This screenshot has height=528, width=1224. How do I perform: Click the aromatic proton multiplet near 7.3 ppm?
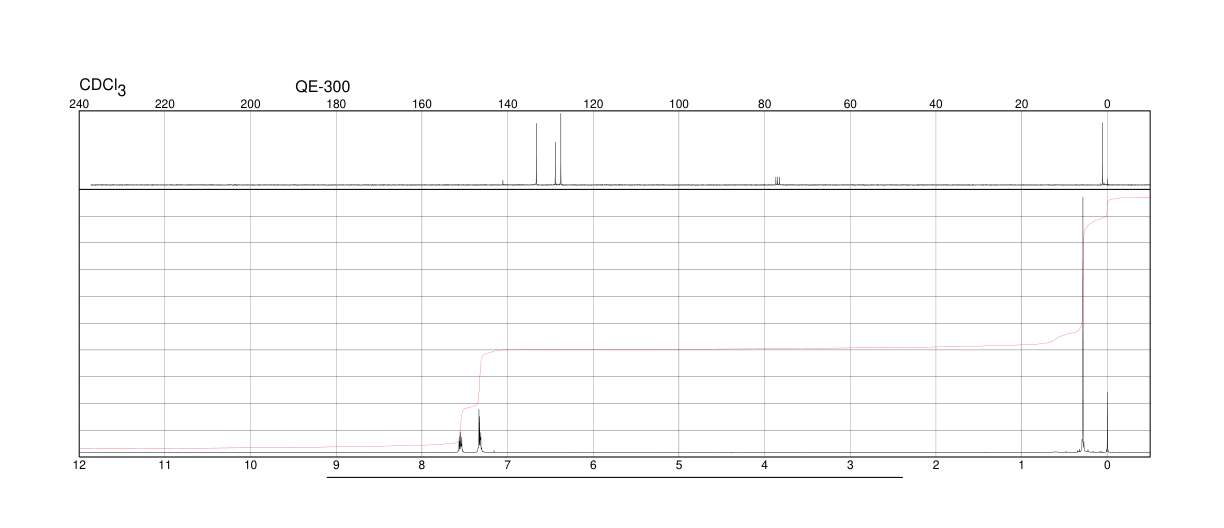[x=480, y=432]
